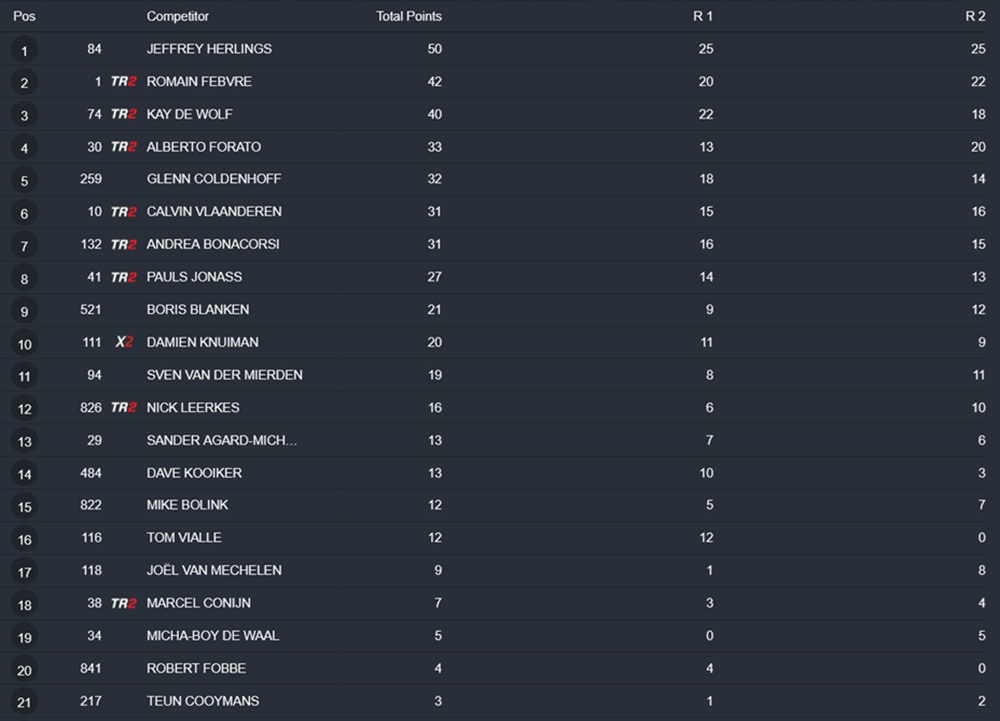
Task: Click the TR2 icon next to Nick Leerkes
Action: pos(123,407)
